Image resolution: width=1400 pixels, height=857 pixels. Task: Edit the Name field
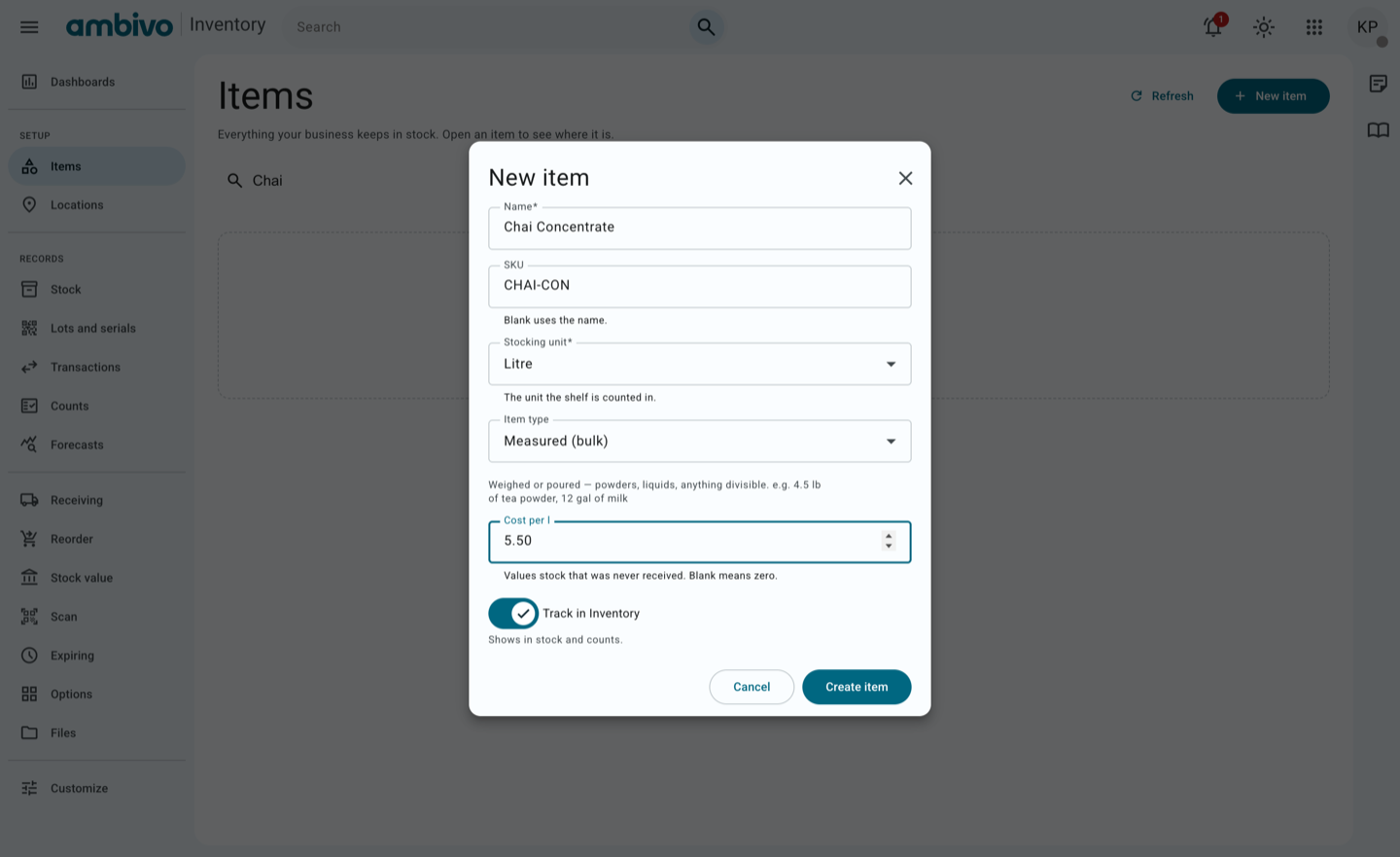(x=700, y=228)
